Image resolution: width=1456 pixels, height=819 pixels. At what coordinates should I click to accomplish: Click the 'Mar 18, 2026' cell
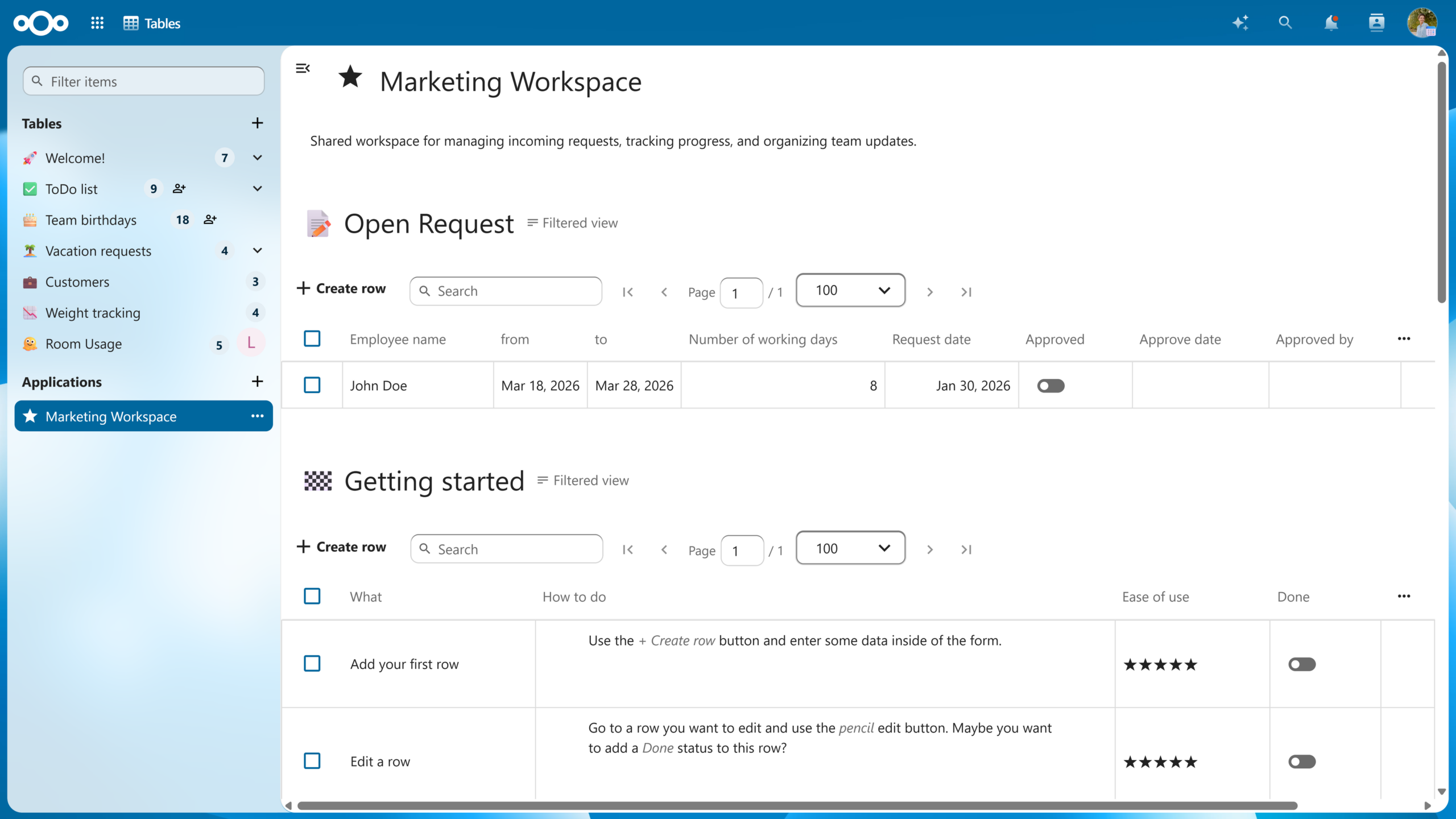click(x=540, y=386)
